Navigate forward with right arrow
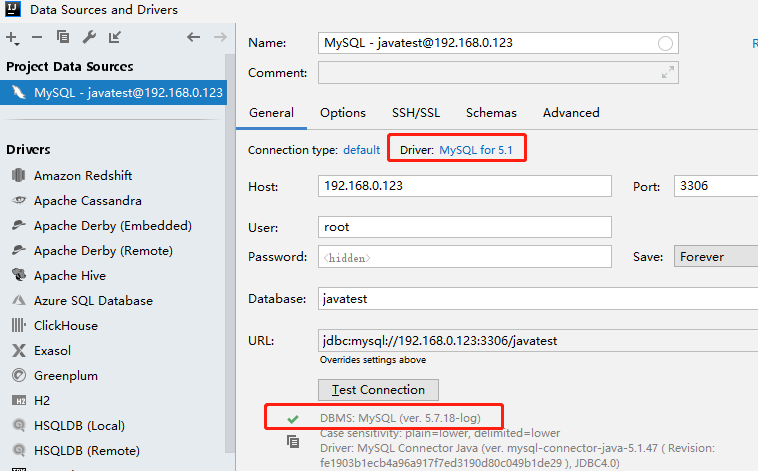The image size is (758, 471). pos(220,37)
